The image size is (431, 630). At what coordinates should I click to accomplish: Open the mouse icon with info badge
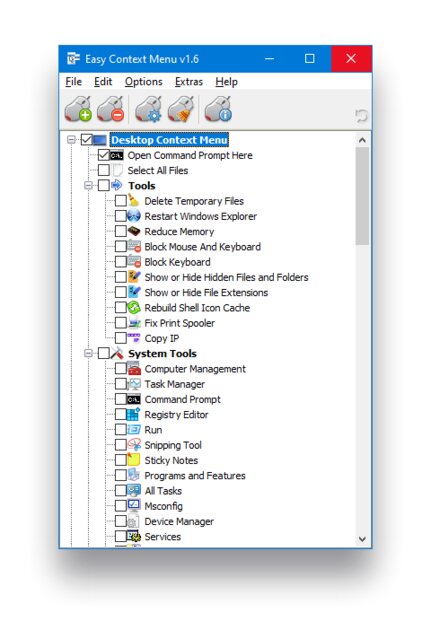pyautogui.click(x=219, y=109)
